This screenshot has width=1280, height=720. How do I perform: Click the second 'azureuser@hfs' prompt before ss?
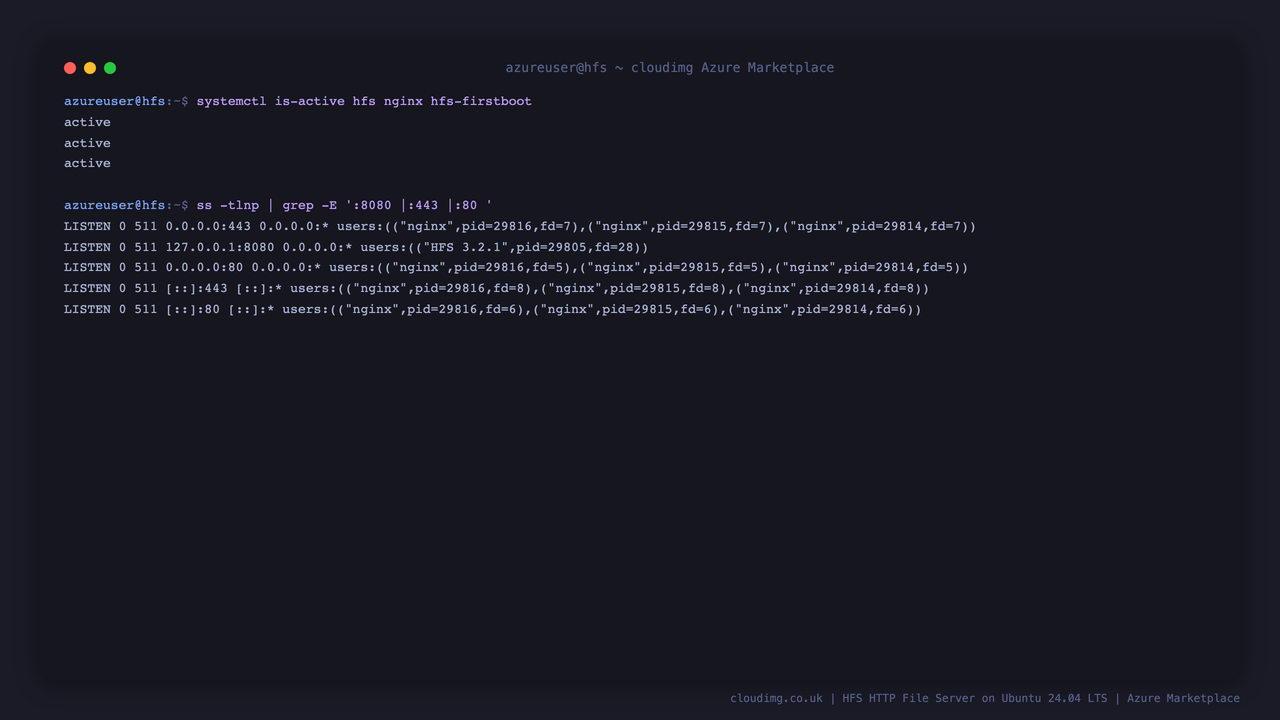pyautogui.click(x=115, y=205)
